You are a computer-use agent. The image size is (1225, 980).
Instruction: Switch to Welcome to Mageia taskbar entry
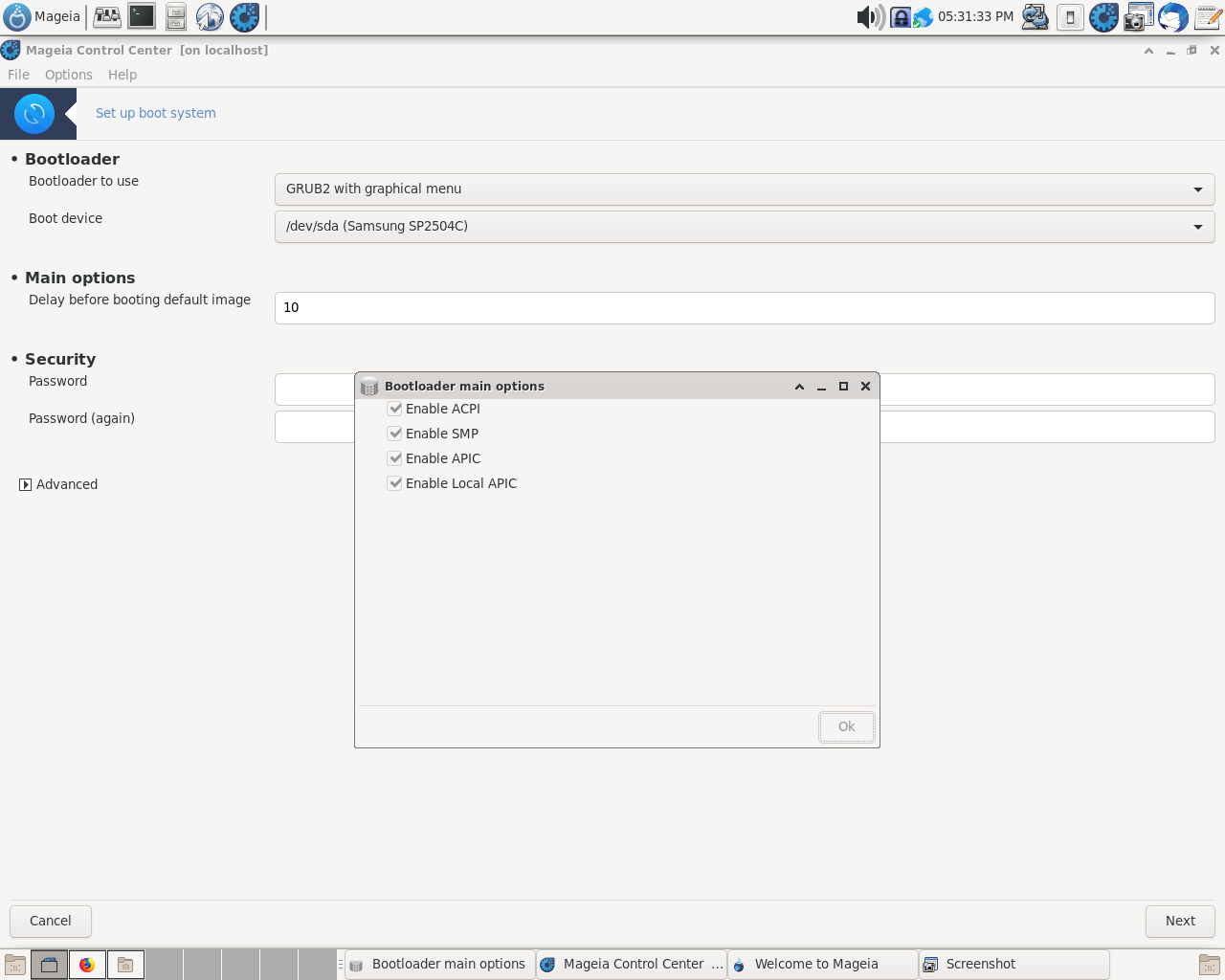click(x=822, y=965)
